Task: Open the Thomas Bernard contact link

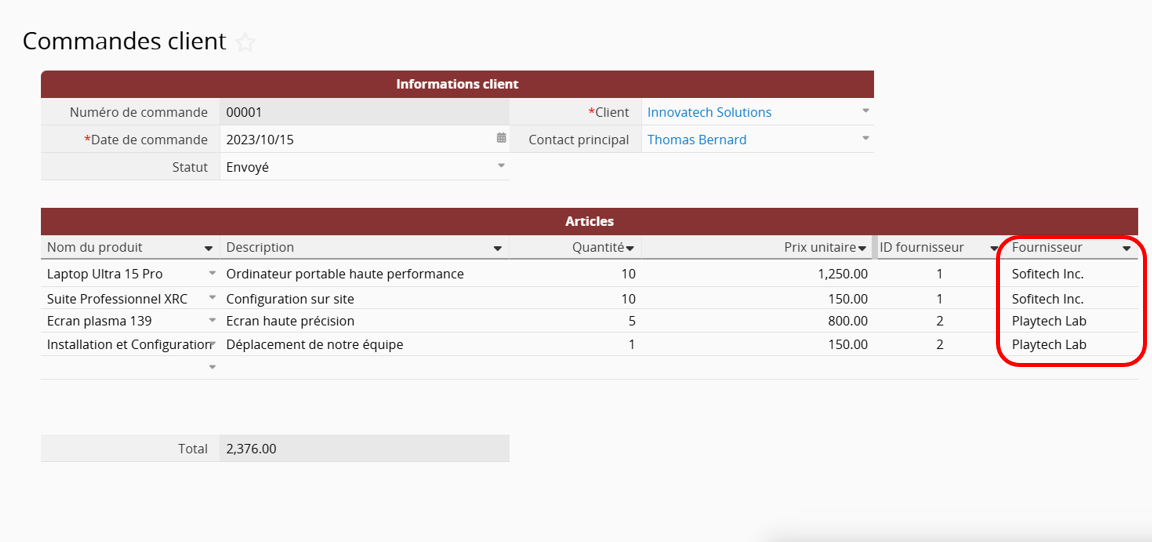Action: tap(696, 140)
